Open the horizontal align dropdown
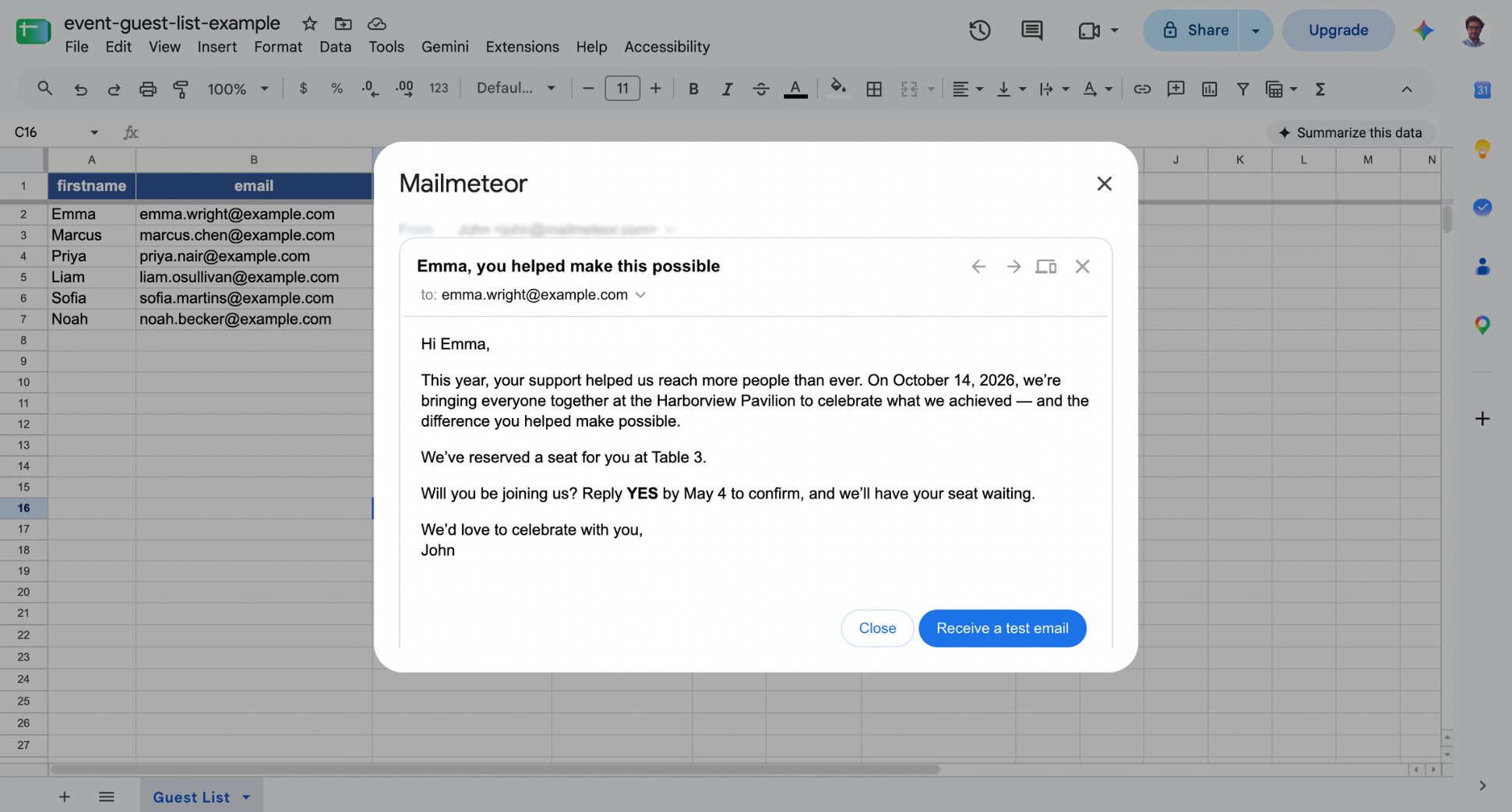This screenshot has height=812, width=1512. (x=967, y=89)
